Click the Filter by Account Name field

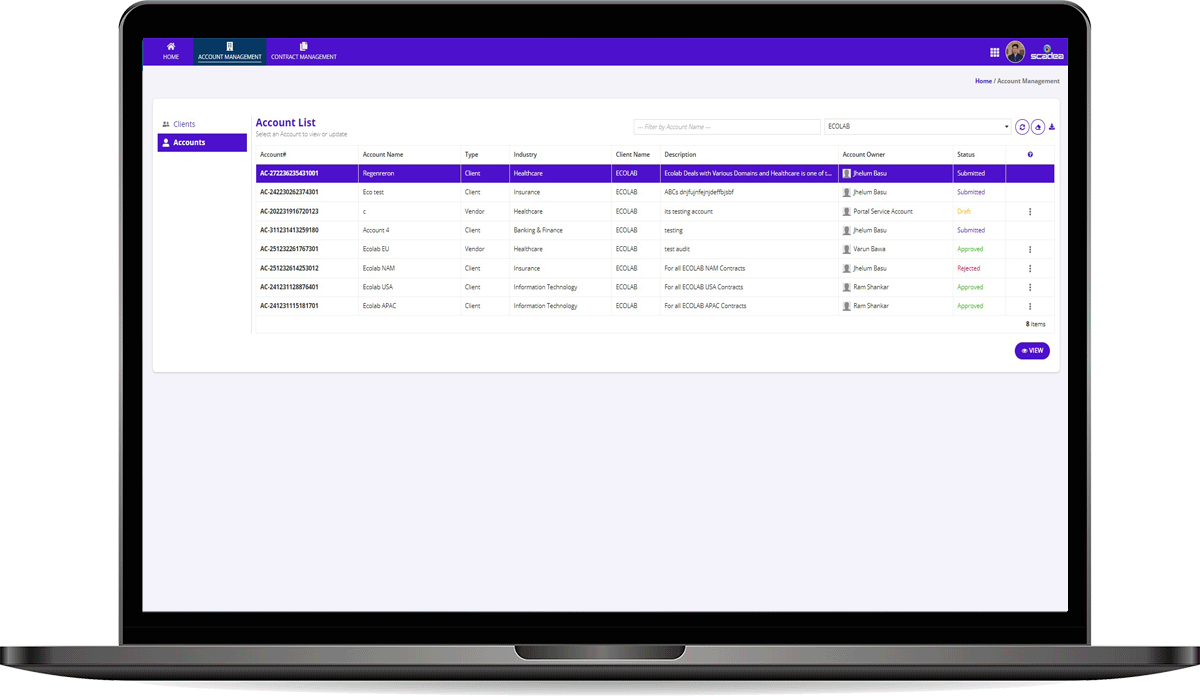point(726,127)
